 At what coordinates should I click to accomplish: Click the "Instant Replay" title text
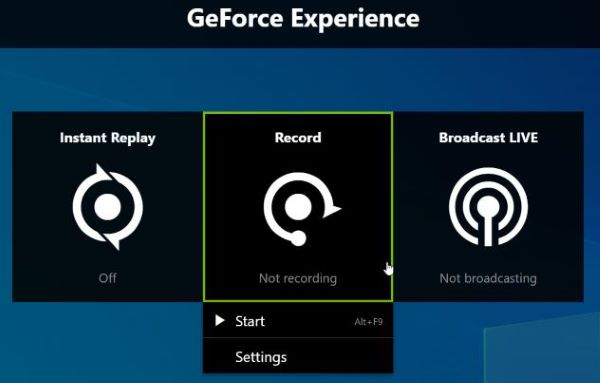tap(108, 138)
